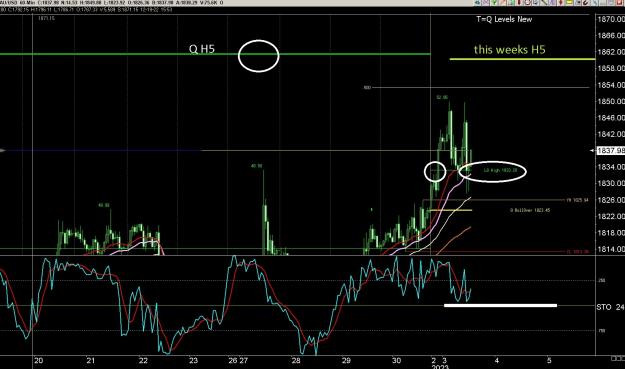Click the 1830.00 price axis label
625x369 pixels.
tap(611, 183)
